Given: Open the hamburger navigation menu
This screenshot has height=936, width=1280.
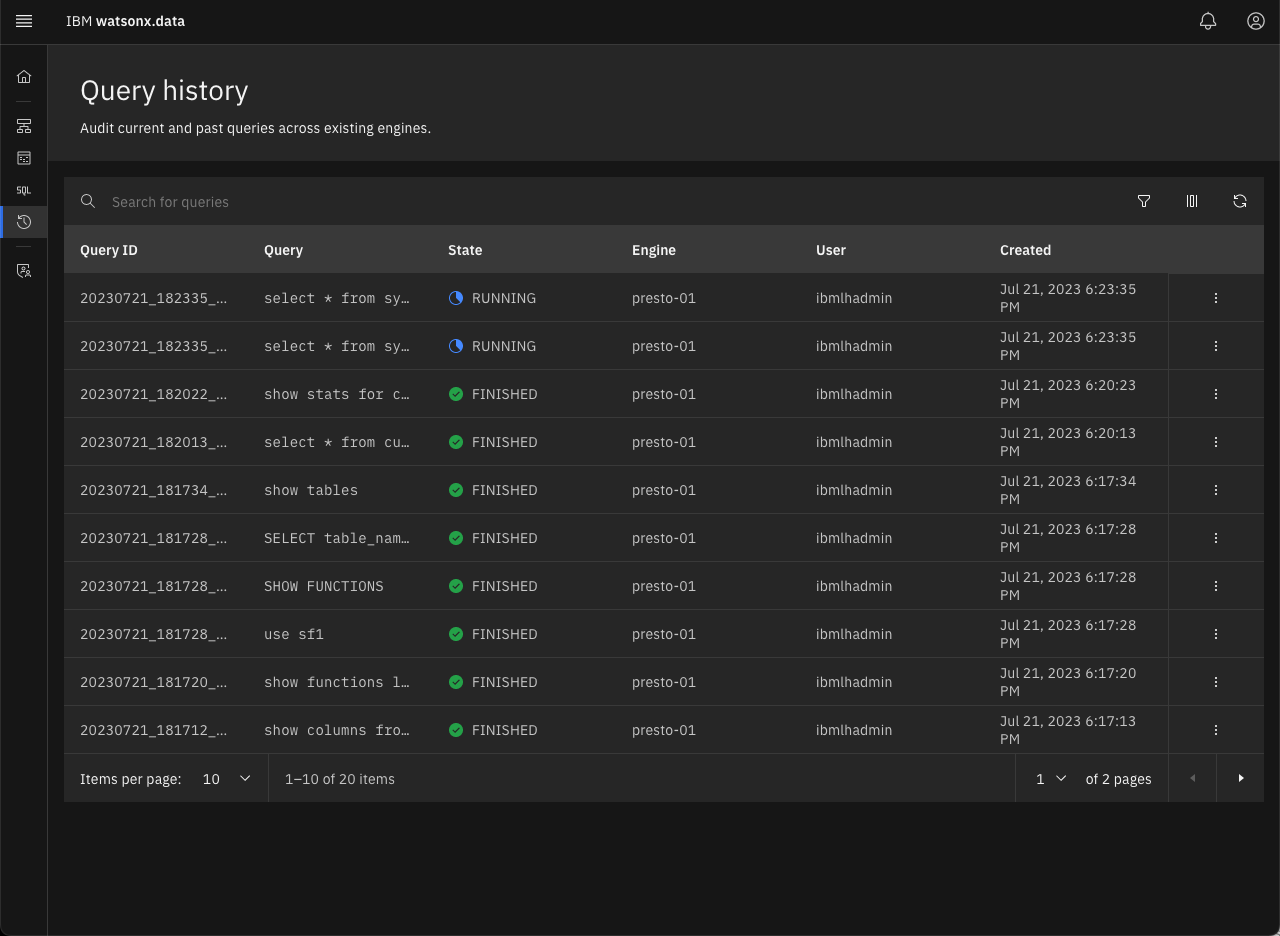Looking at the screenshot, I should pos(24,21).
